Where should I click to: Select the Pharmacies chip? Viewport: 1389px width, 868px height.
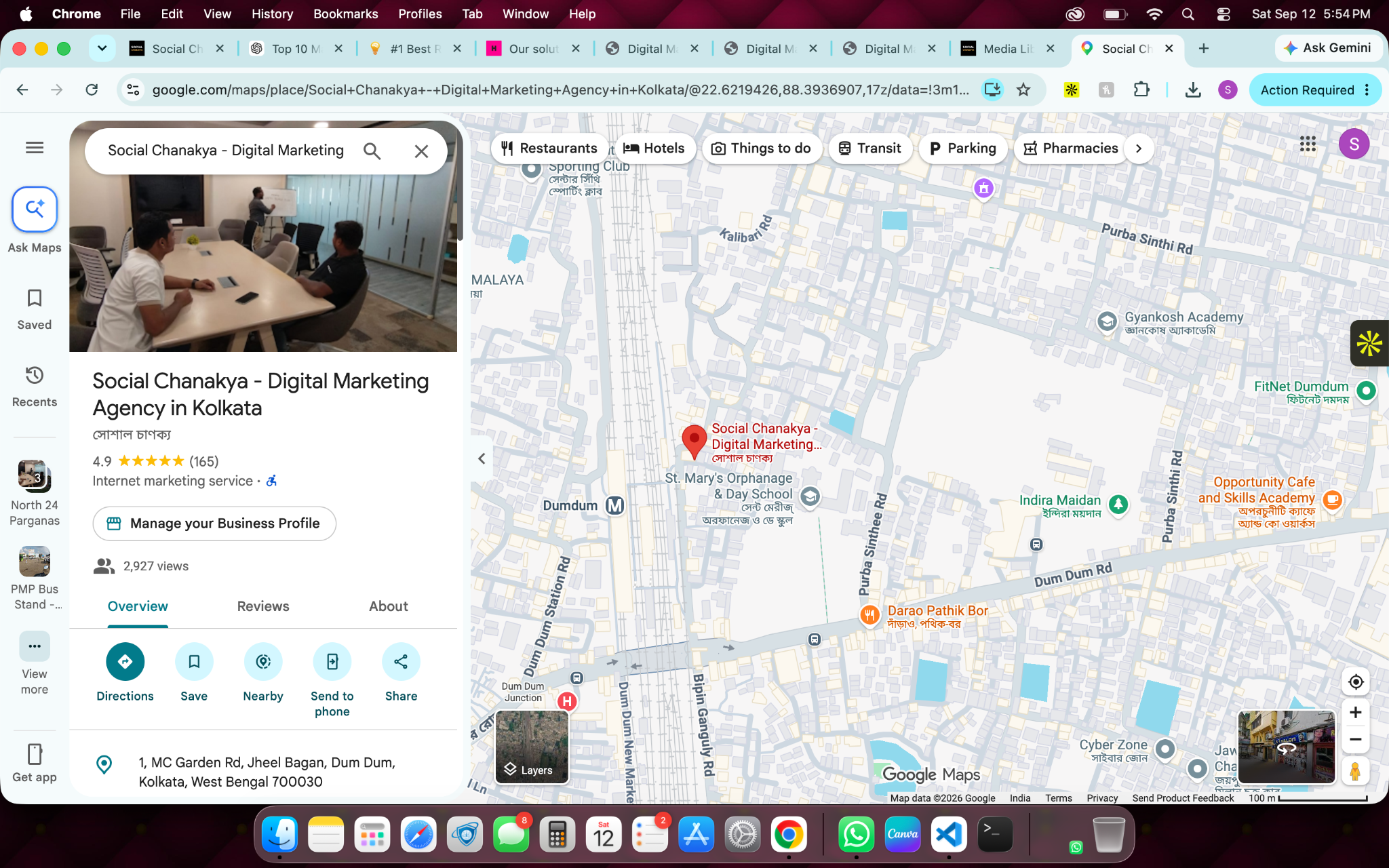(x=1071, y=149)
